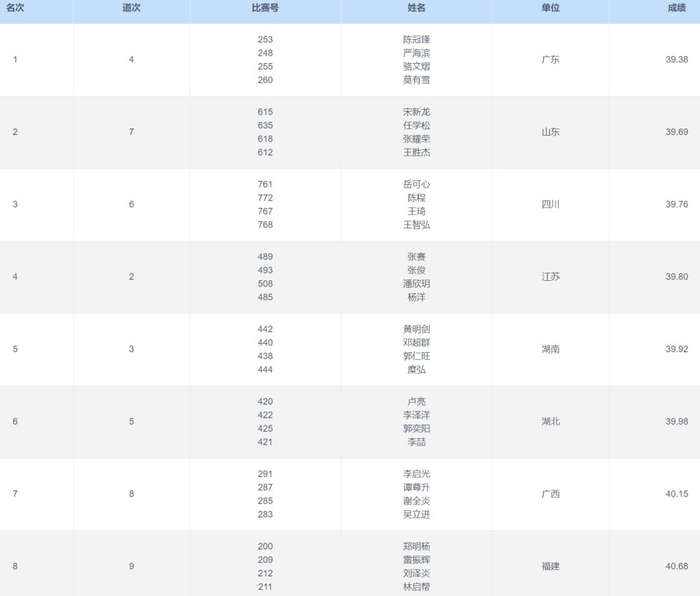Click the 名次 column header
This screenshot has width=700, height=596.
click(15, 8)
